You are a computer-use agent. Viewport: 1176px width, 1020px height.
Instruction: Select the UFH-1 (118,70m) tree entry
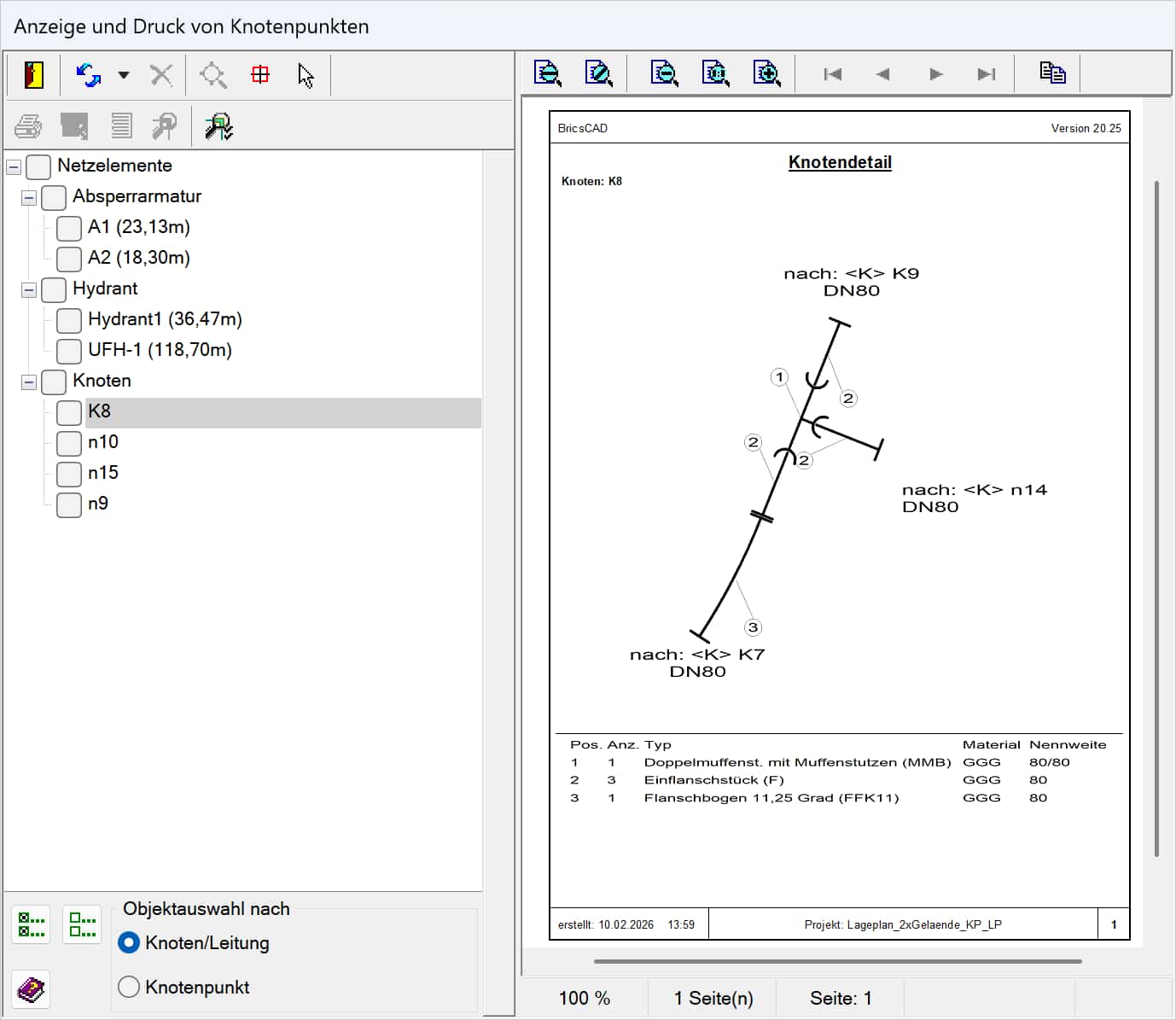pyautogui.click(x=160, y=350)
